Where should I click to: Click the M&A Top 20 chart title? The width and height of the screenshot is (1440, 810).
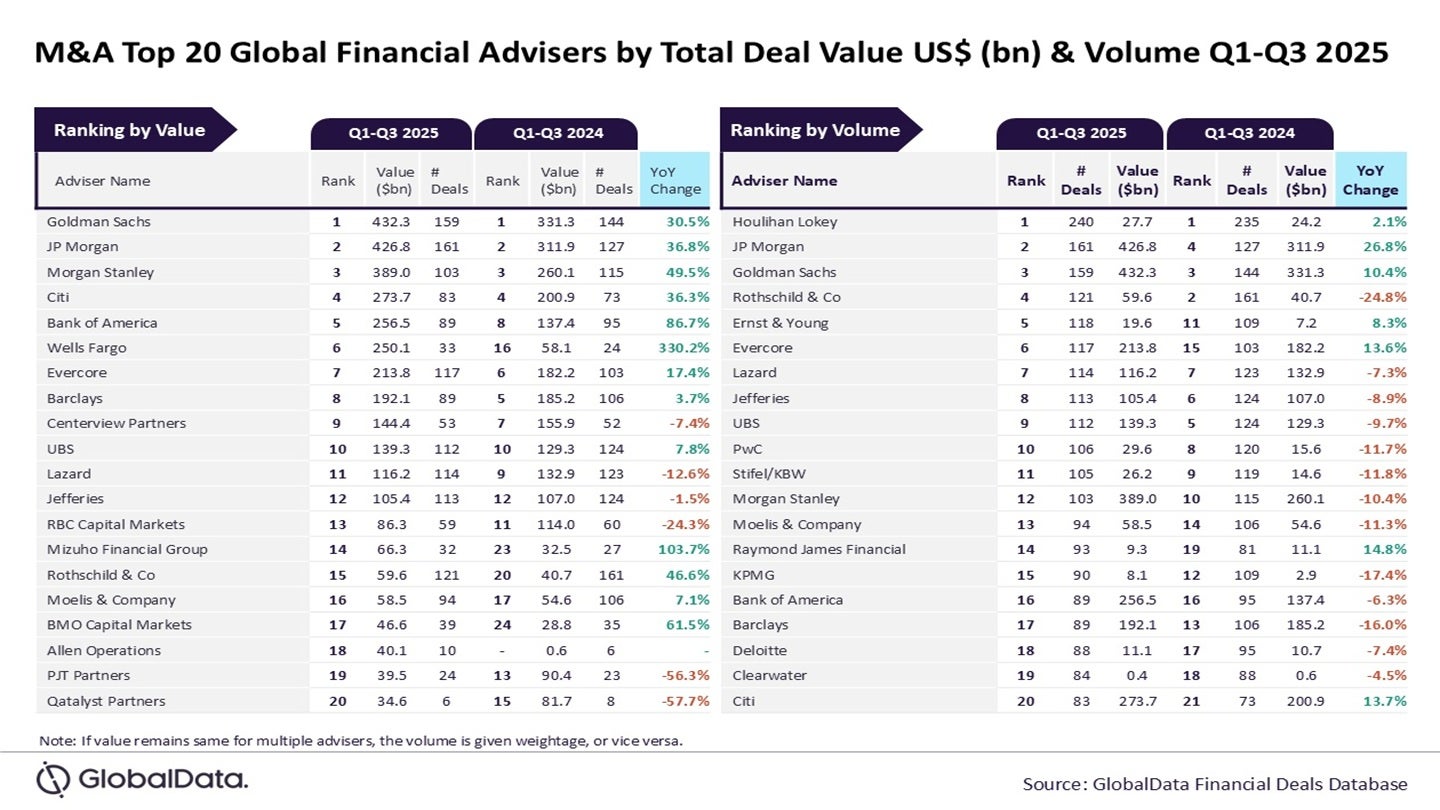click(711, 52)
